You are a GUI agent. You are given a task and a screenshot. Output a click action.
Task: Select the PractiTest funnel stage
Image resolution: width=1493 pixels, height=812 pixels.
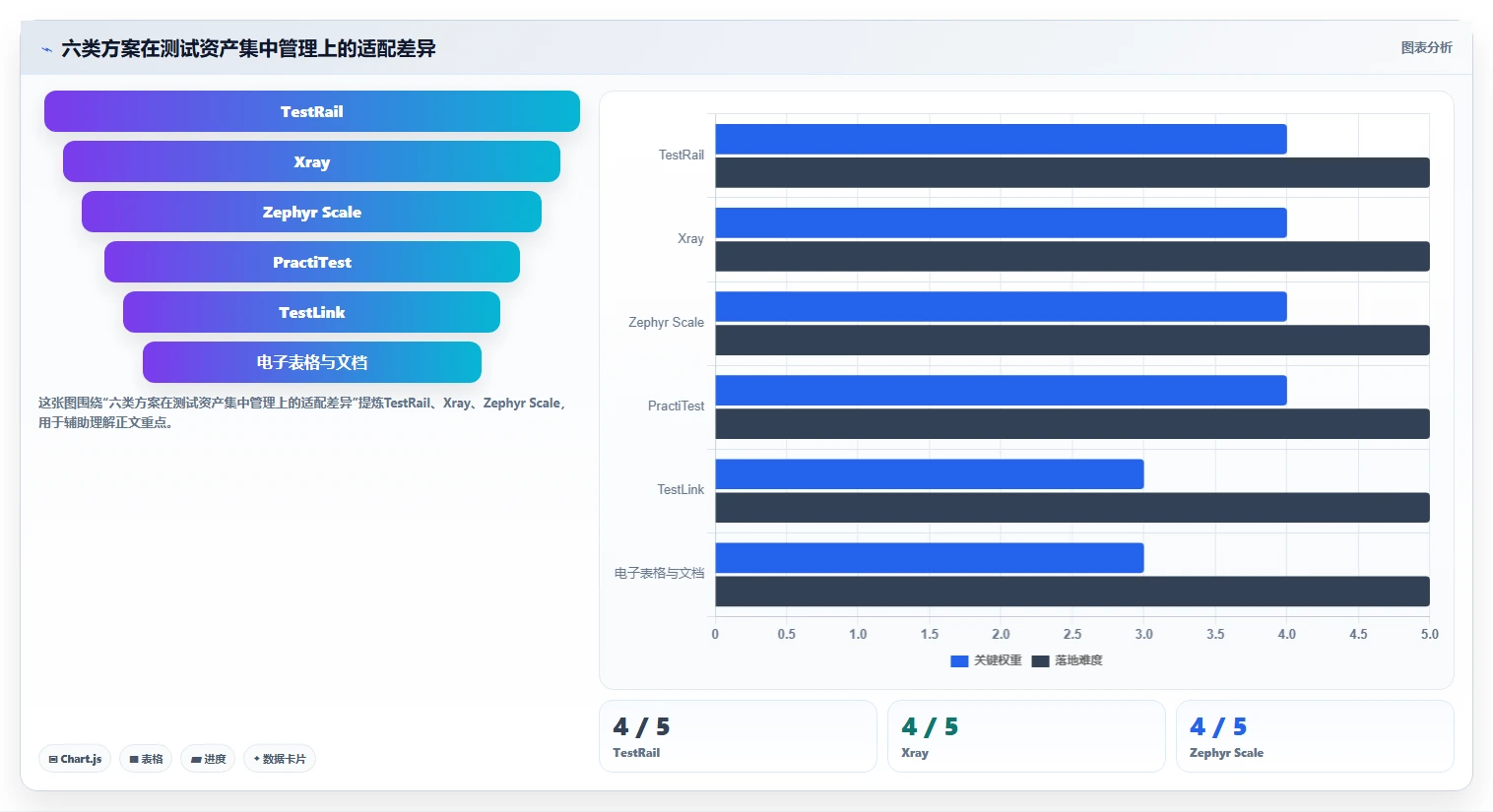[x=312, y=262]
